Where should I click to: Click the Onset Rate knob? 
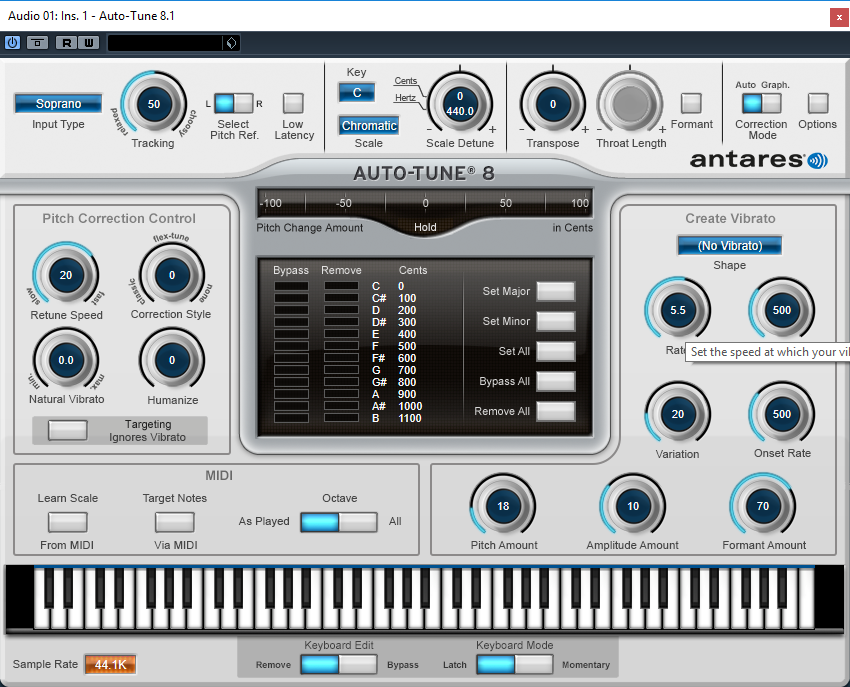(x=781, y=414)
